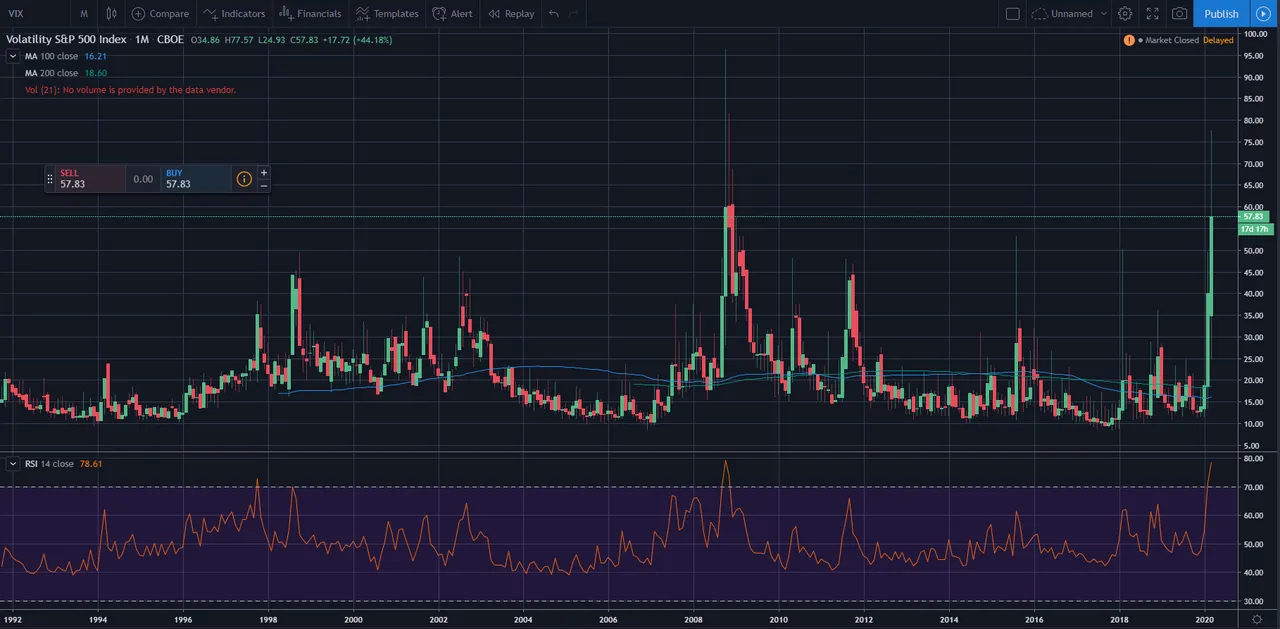This screenshot has height=629, width=1280.
Task: Open the layout grid selector square
Action: (1012, 14)
